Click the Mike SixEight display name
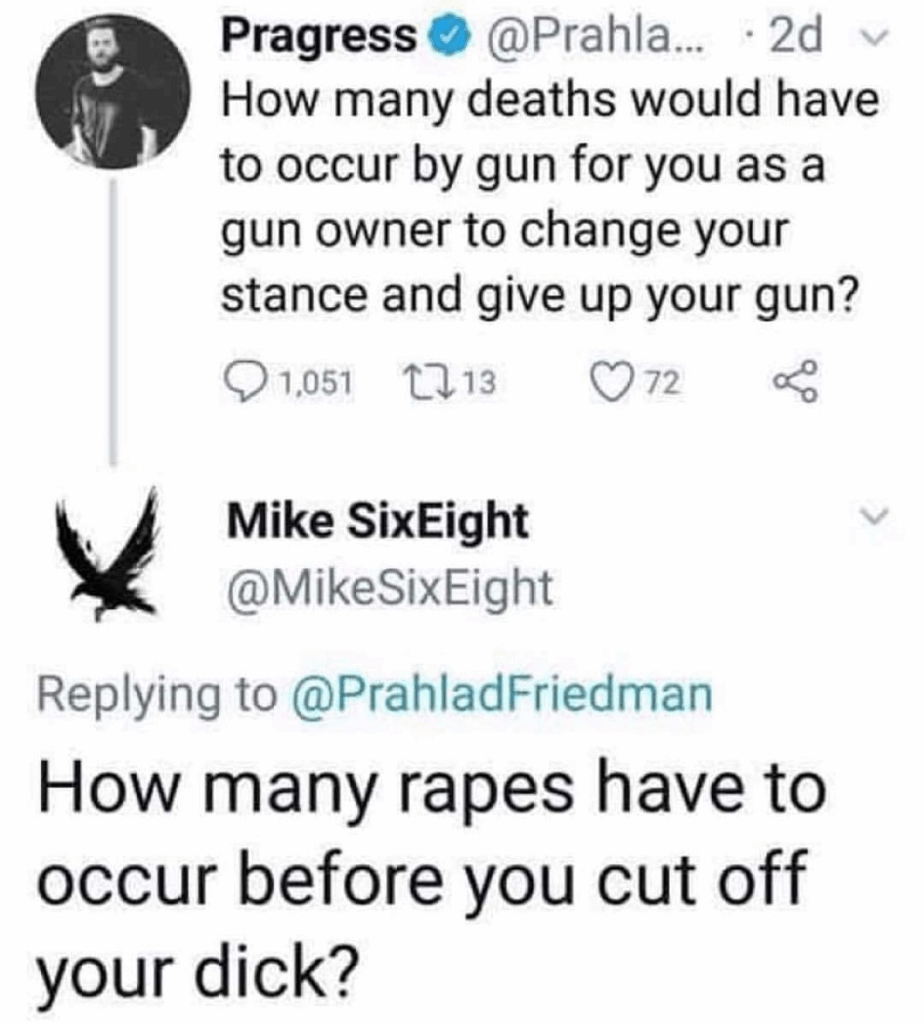The image size is (924, 1024). pos(378,520)
